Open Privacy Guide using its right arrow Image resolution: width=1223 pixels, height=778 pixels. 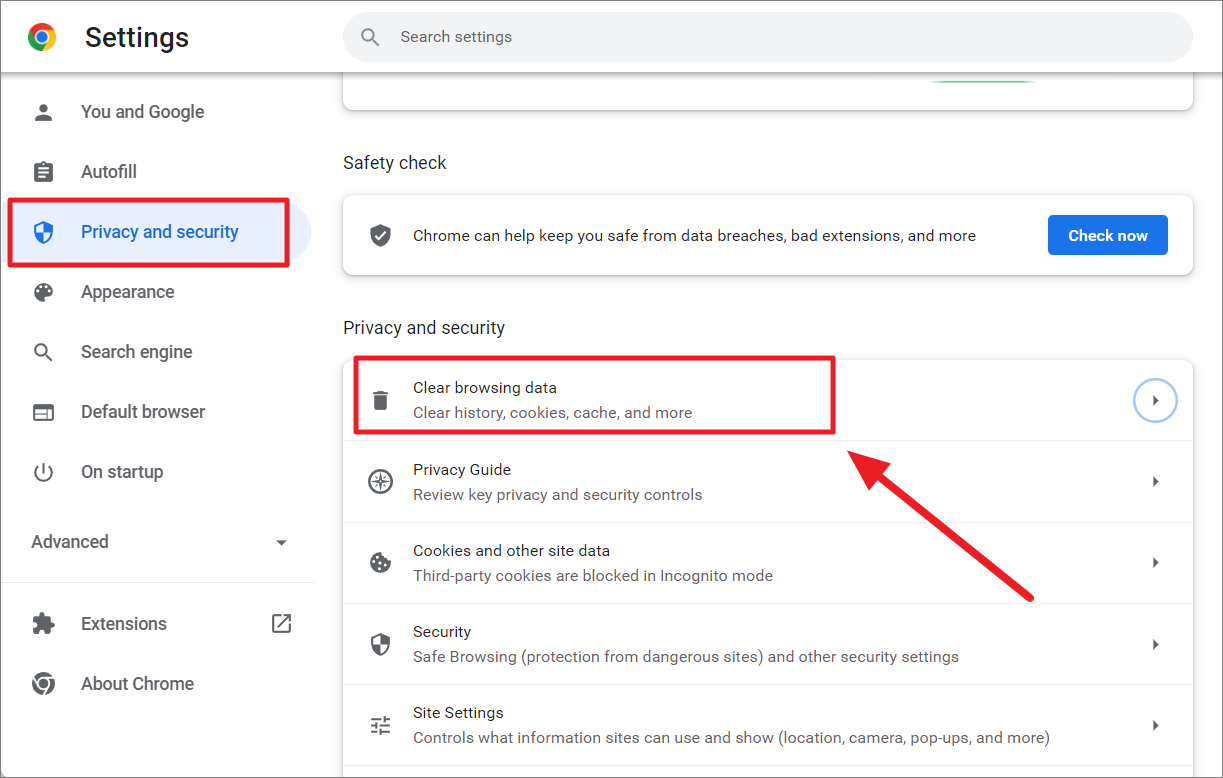tap(1155, 482)
